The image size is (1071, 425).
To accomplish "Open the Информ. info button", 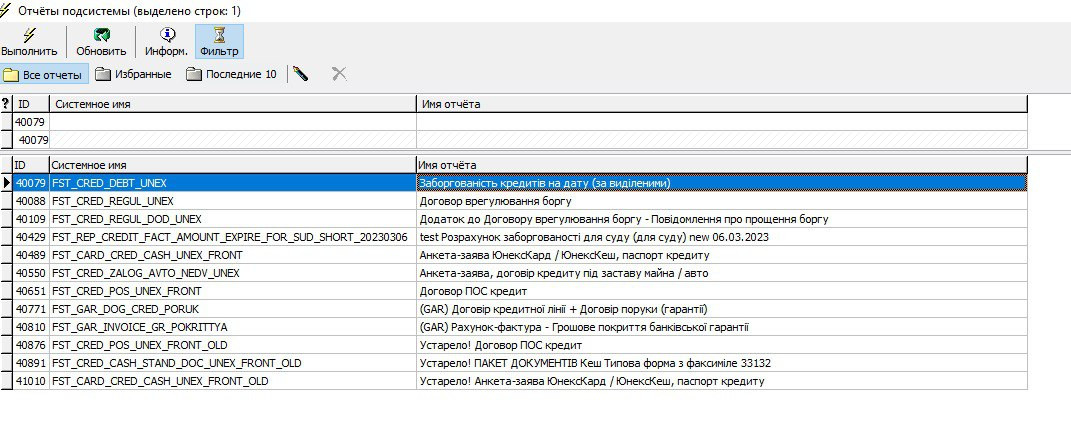I will pyautogui.click(x=166, y=35).
